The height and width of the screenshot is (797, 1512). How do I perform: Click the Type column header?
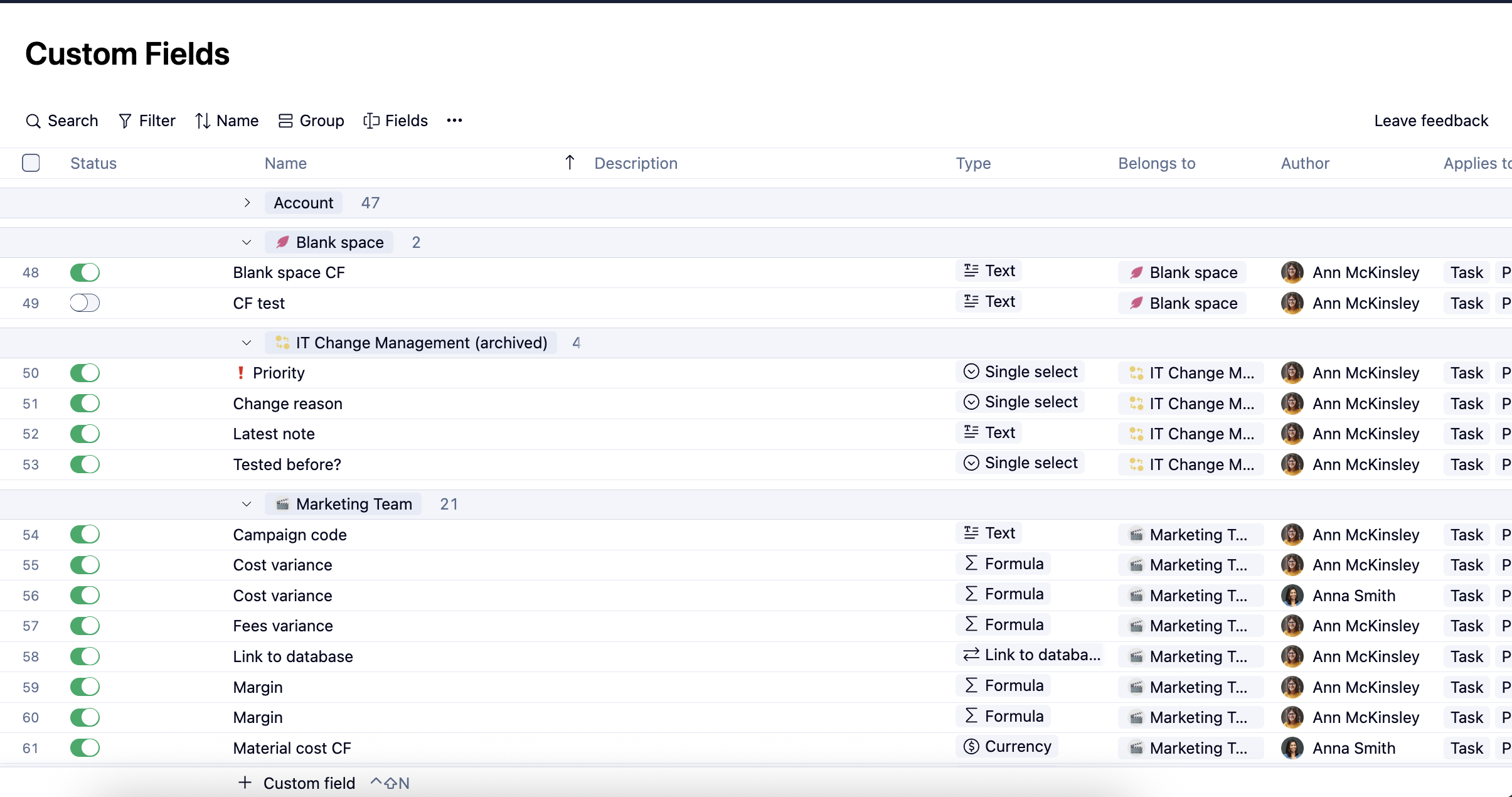pos(973,163)
